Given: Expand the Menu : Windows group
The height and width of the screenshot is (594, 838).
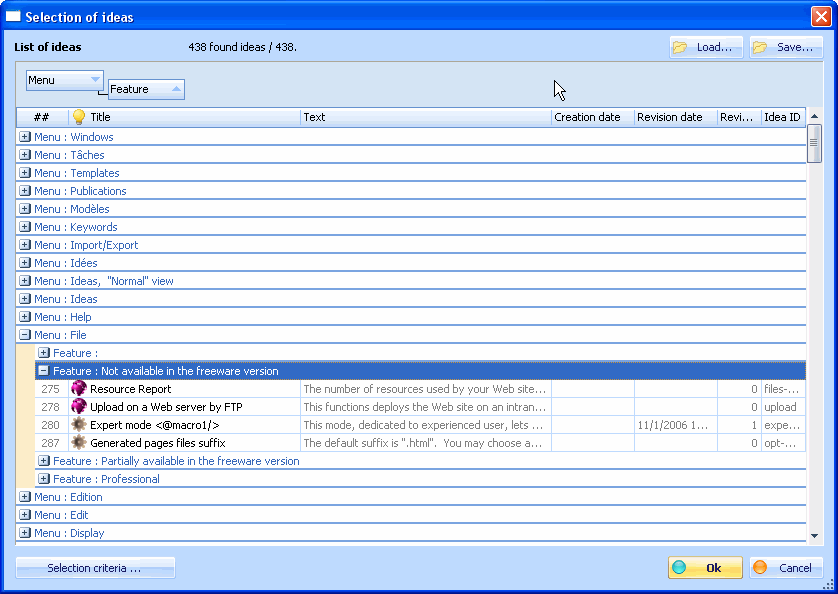Looking at the screenshot, I should pyautogui.click(x=24, y=136).
